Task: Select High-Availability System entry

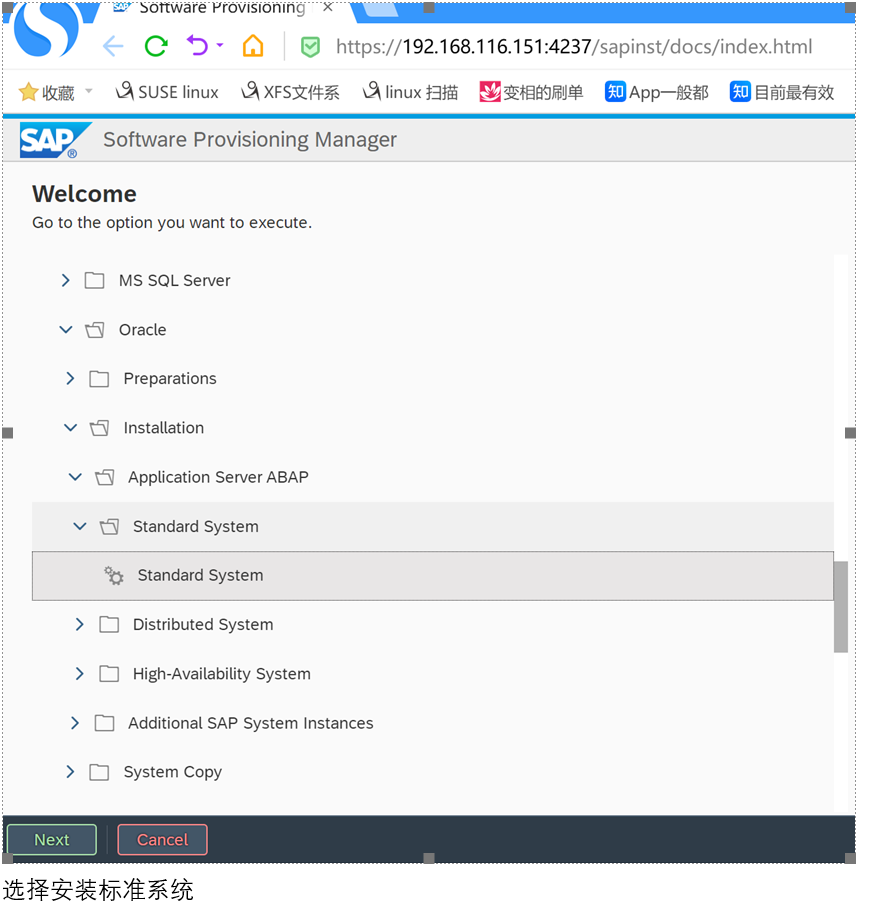Action: 222,674
